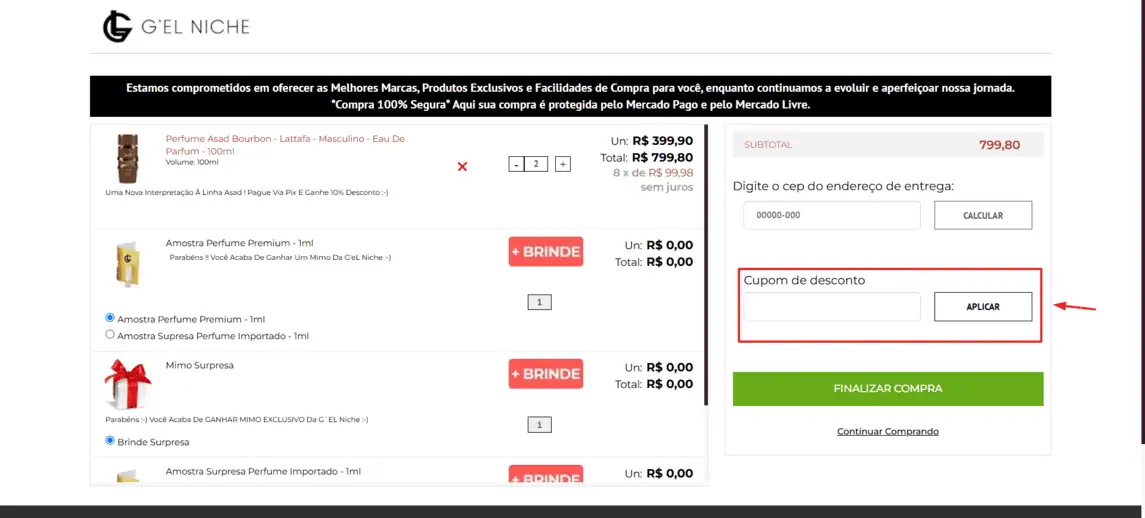This screenshot has height=518, width=1145.
Task: Follow the Continuar Comprando link
Action: click(888, 431)
